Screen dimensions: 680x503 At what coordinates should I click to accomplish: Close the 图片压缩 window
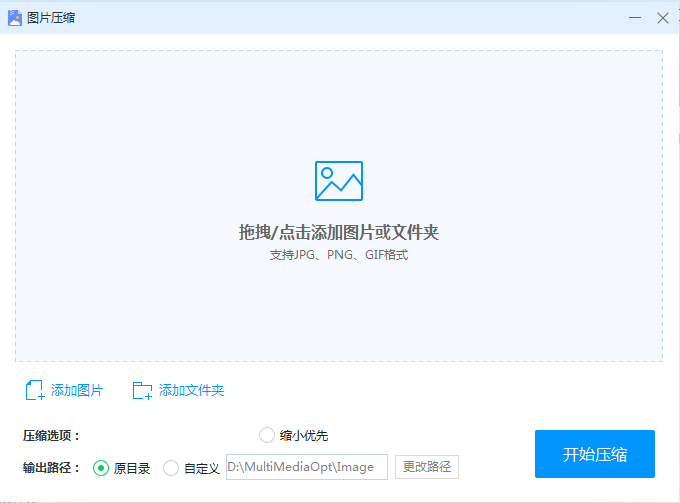[662, 17]
